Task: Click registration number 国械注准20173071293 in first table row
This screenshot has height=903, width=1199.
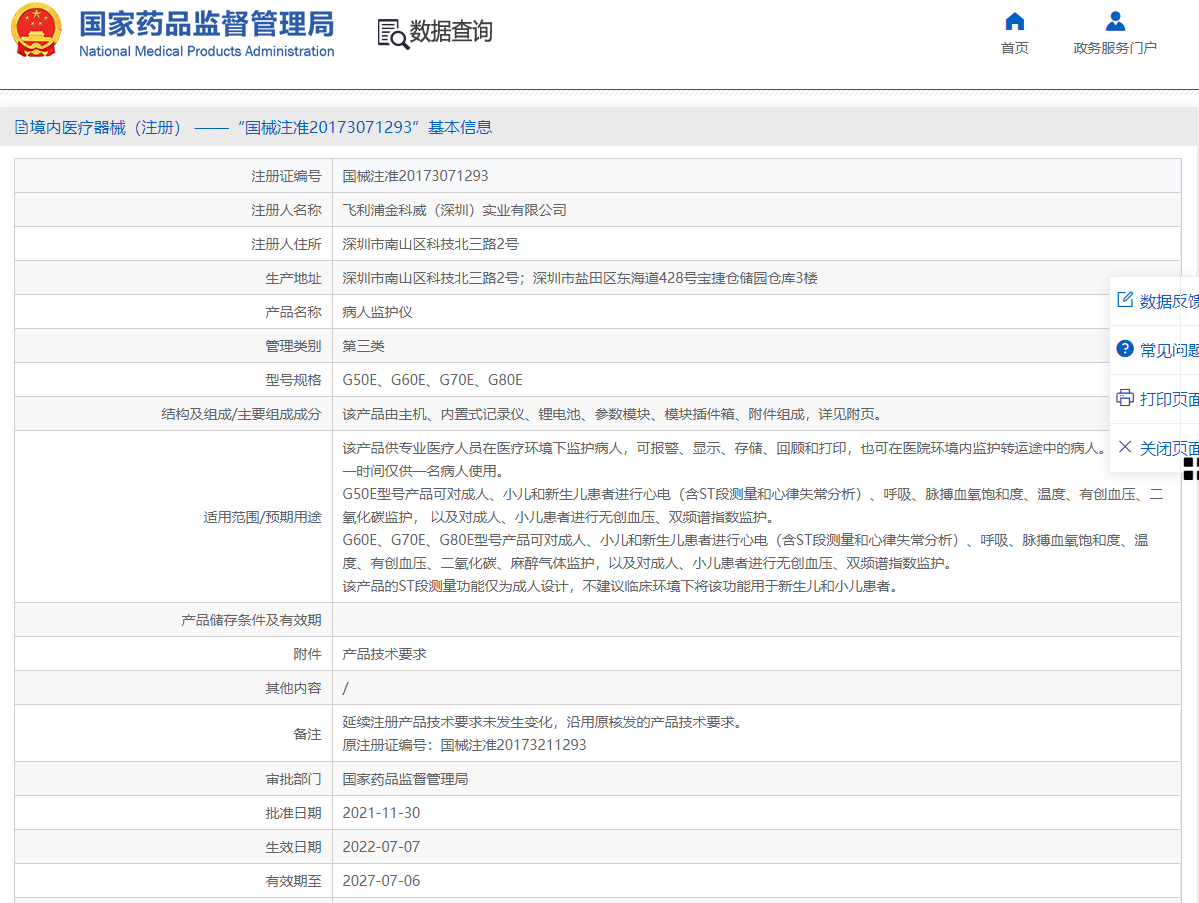Action: click(x=415, y=176)
